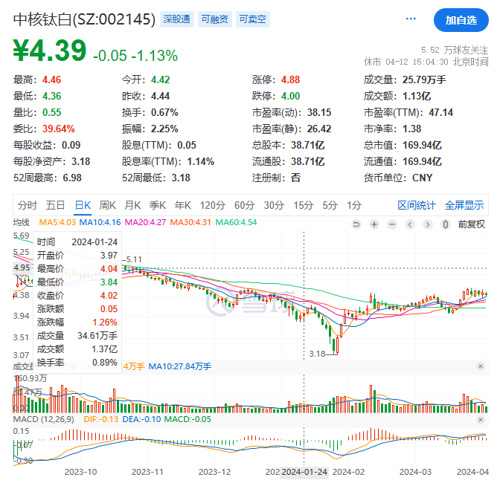Select the 周K weekly chart tab
This screenshot has width=500, height=483.
(107, 205)
